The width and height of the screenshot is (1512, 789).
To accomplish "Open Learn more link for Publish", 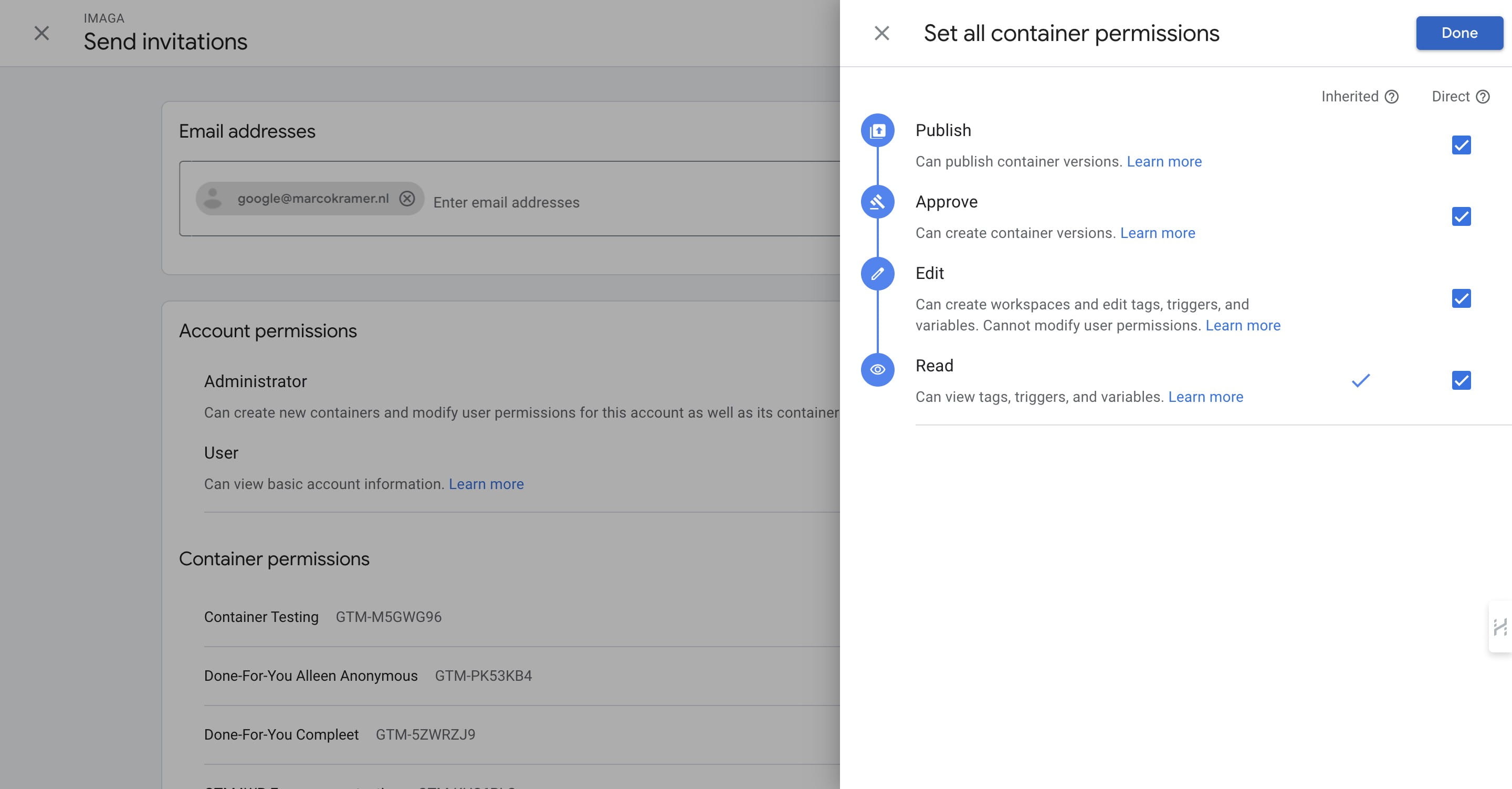I will (1164, 162).
